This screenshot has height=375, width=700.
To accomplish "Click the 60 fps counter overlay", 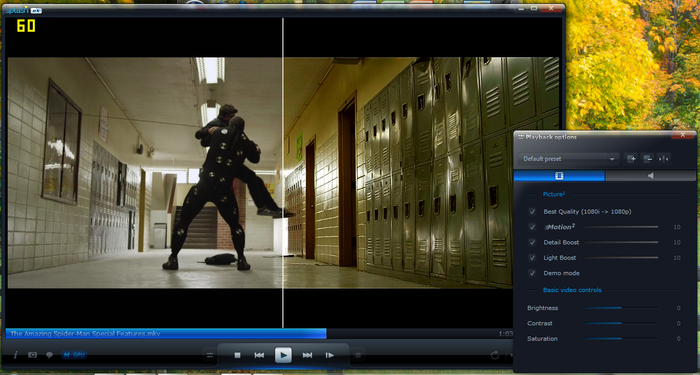I will [26, 26].
